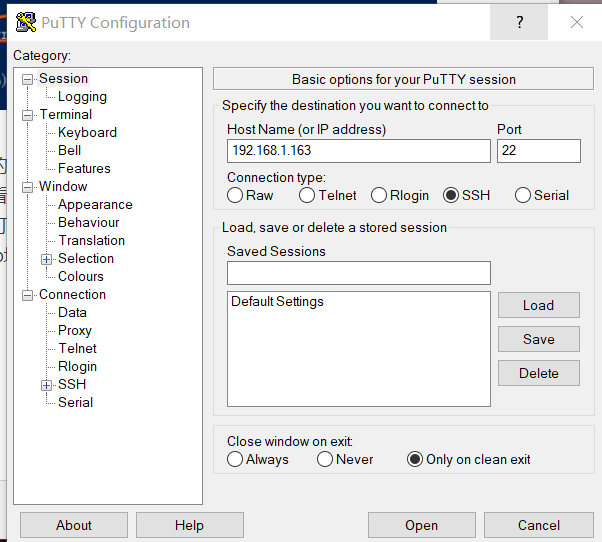
Task: Click the PuTTY icon in the title bar
Action: [x=26, y=22]
